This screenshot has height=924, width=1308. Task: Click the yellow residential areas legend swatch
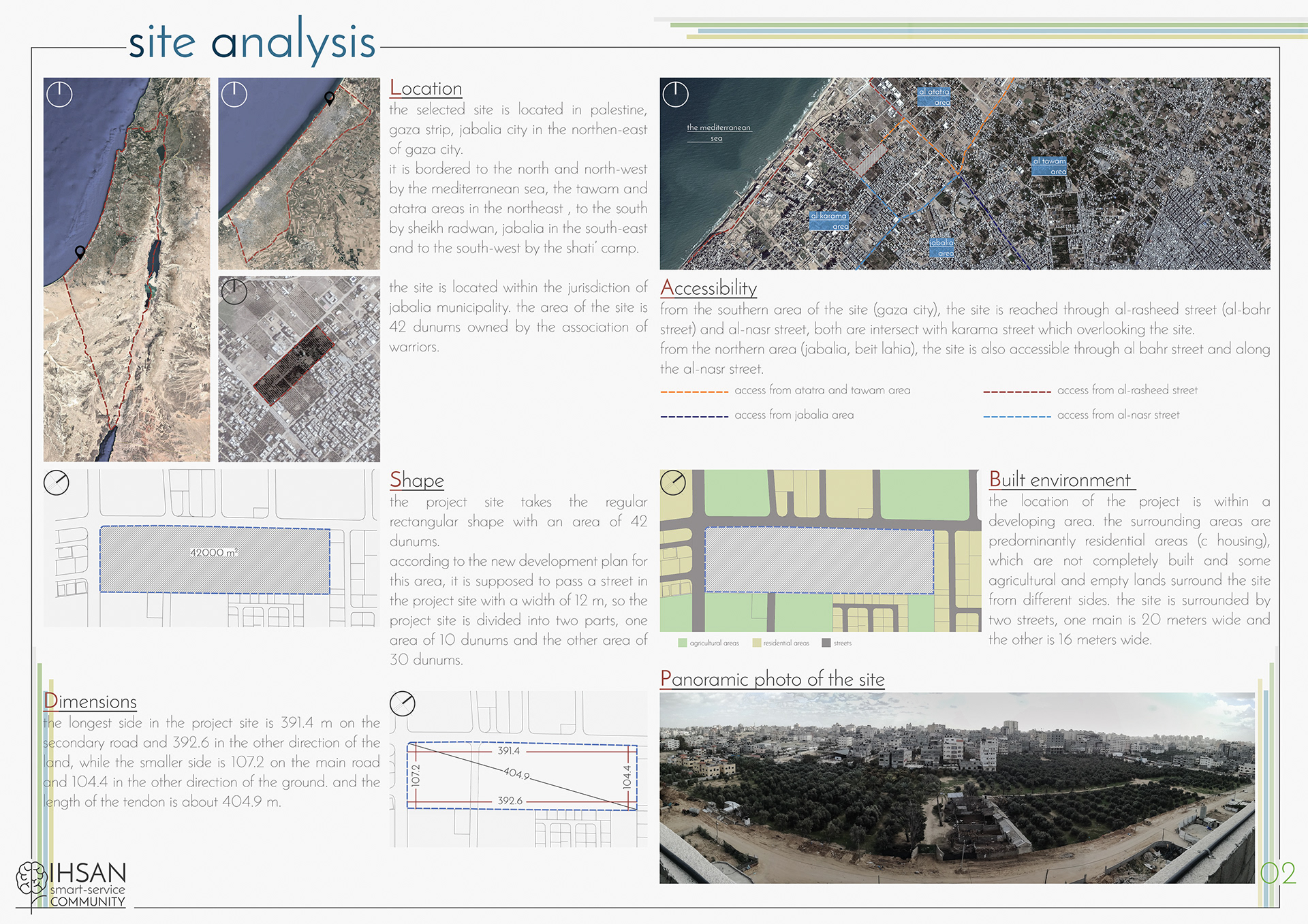pos(756,643)
